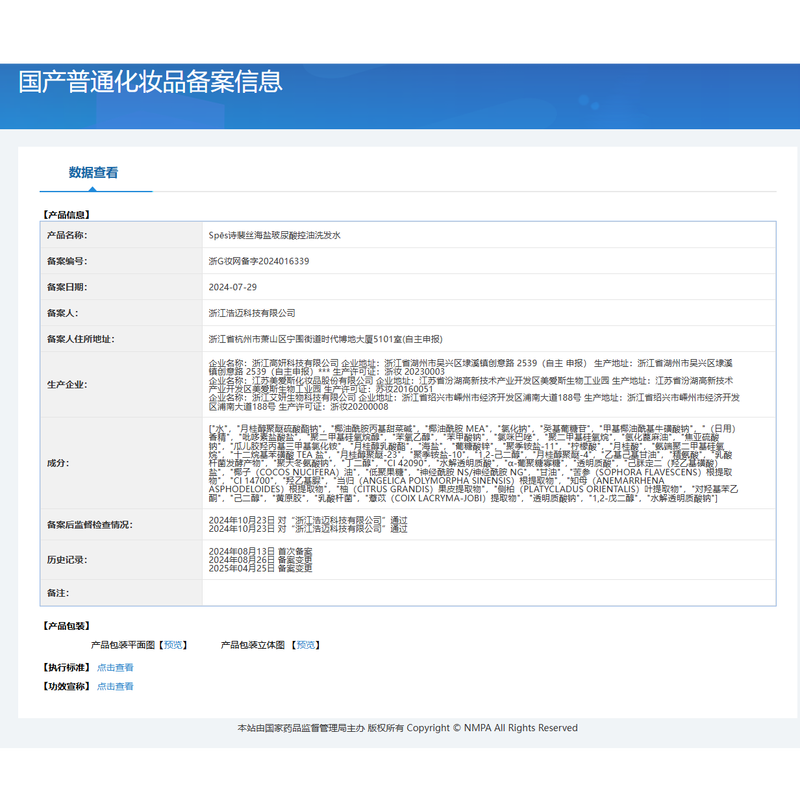The height and width of the screenshot is (800, 800).
Task: Click the 【产品信息】 section heading
Action: pyautogui.click(x=66, y=214)
